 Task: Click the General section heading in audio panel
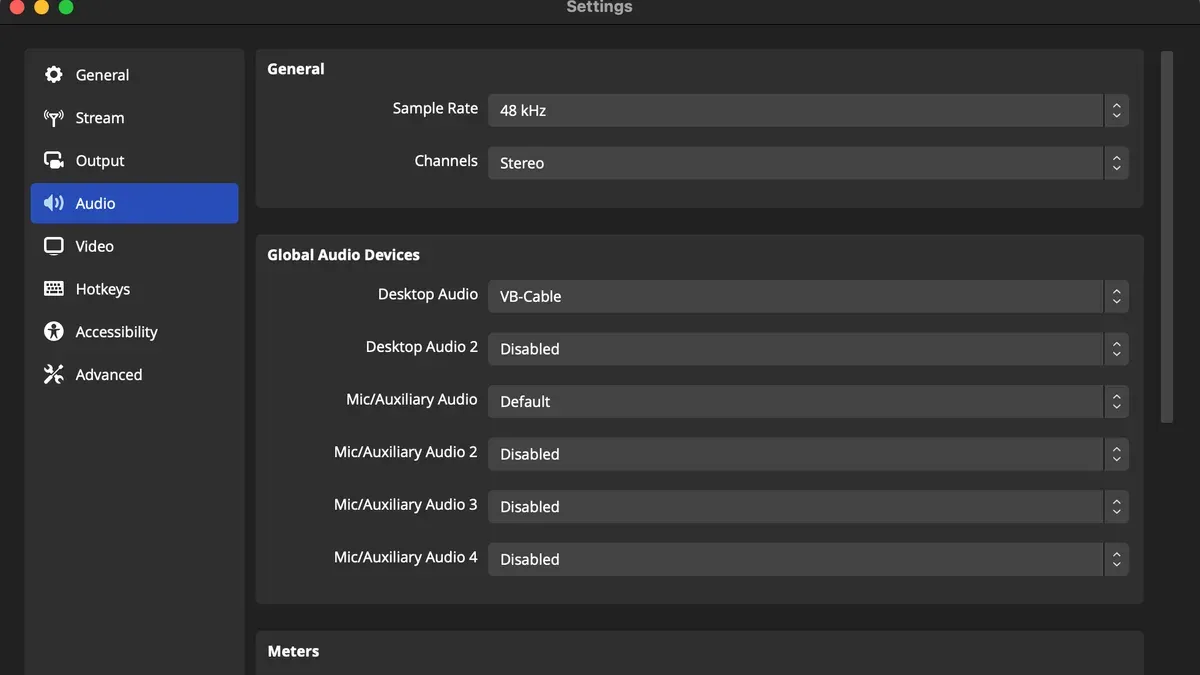[x=296, y=69]
